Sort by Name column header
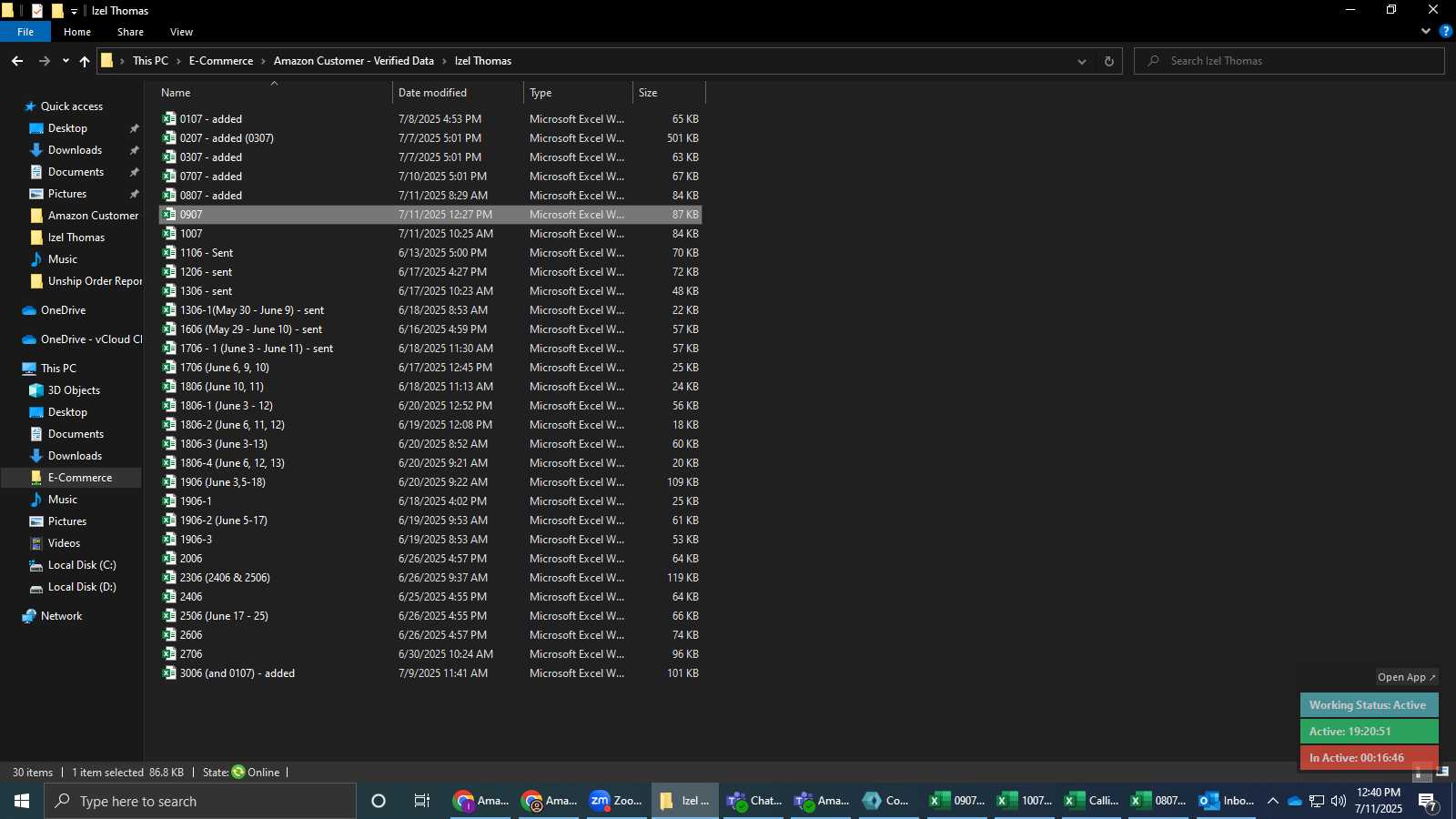 (274, 93)
